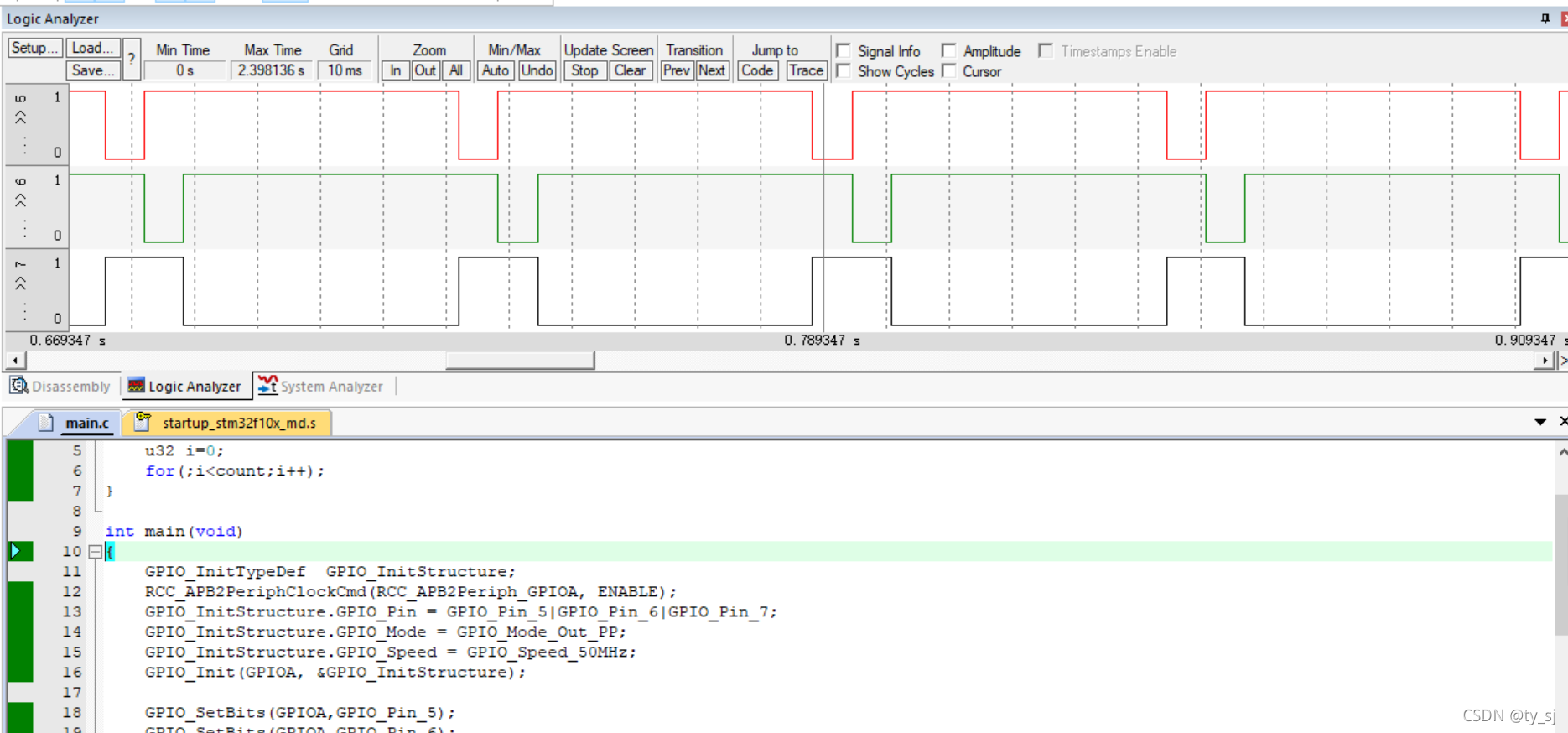Enable Cursor checkbox

pos(948,71)
